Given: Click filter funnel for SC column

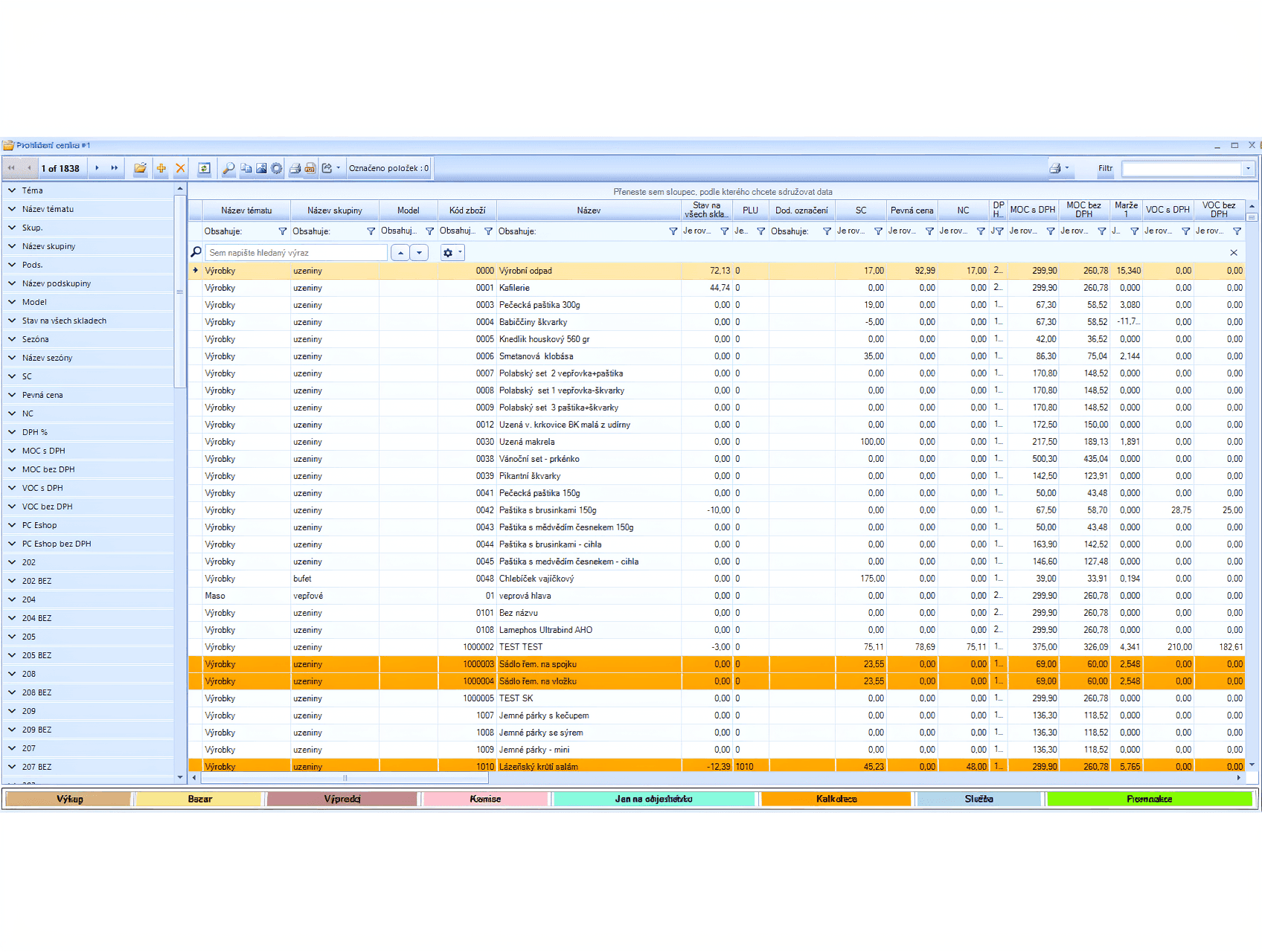Looking at the screenshot, I should [879, 231].
